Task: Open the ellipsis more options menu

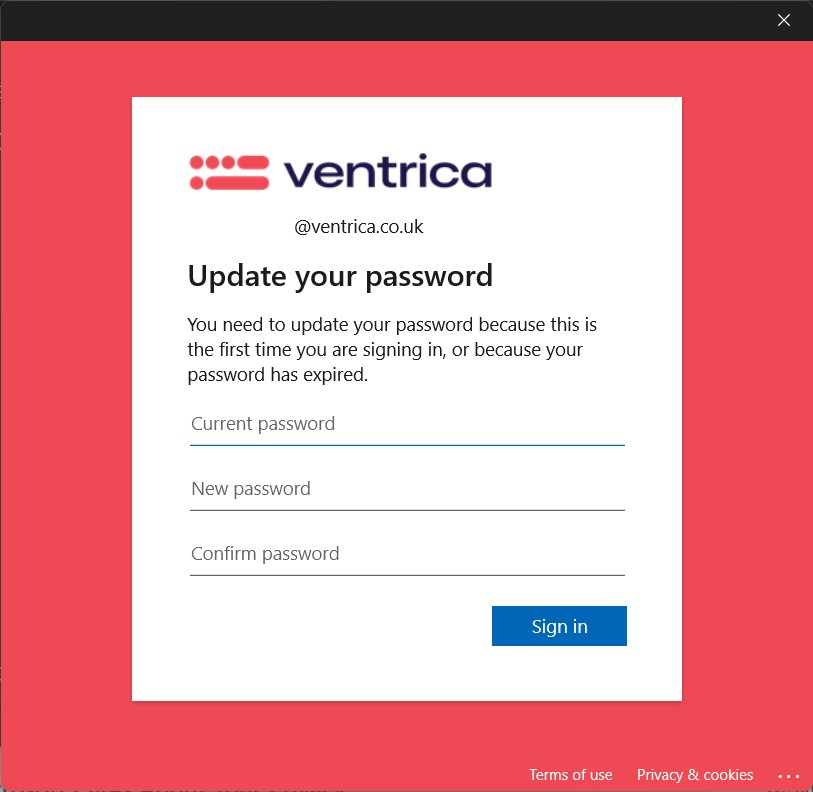Action: [789, 776]
